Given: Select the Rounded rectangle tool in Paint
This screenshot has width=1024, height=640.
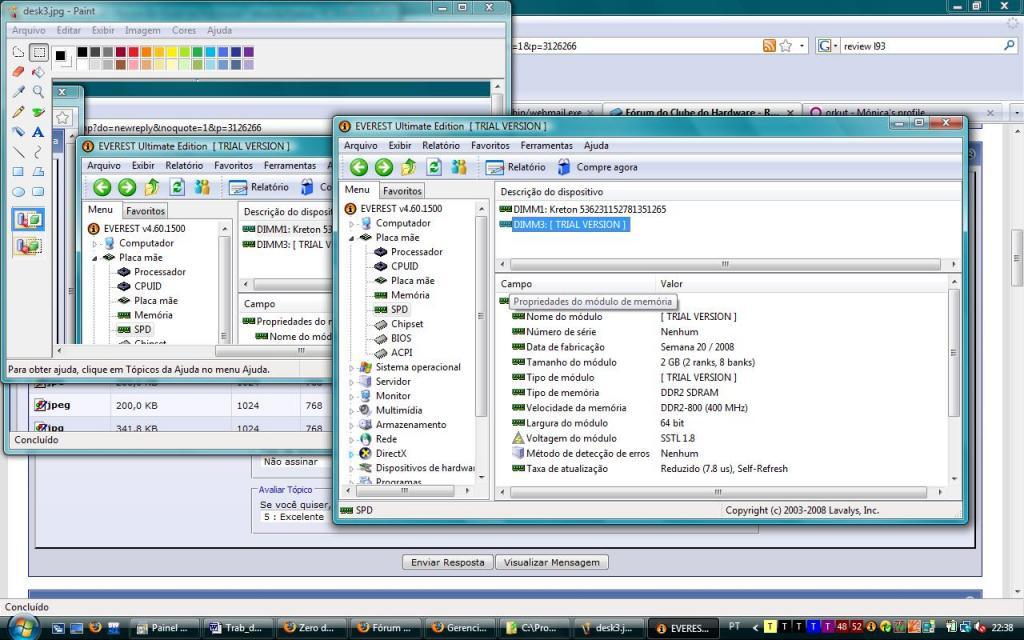Looking at the screenshot, I should (x=39, y=192).
